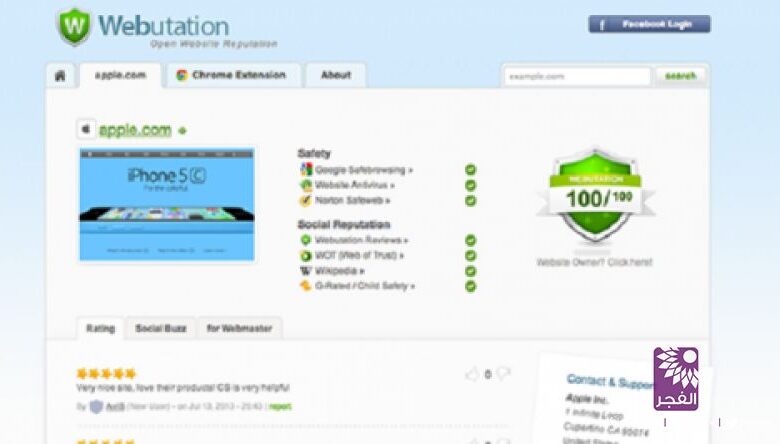The image size is (780, 444).
Task: Click the example.com search input field
Action: point(577,76)
